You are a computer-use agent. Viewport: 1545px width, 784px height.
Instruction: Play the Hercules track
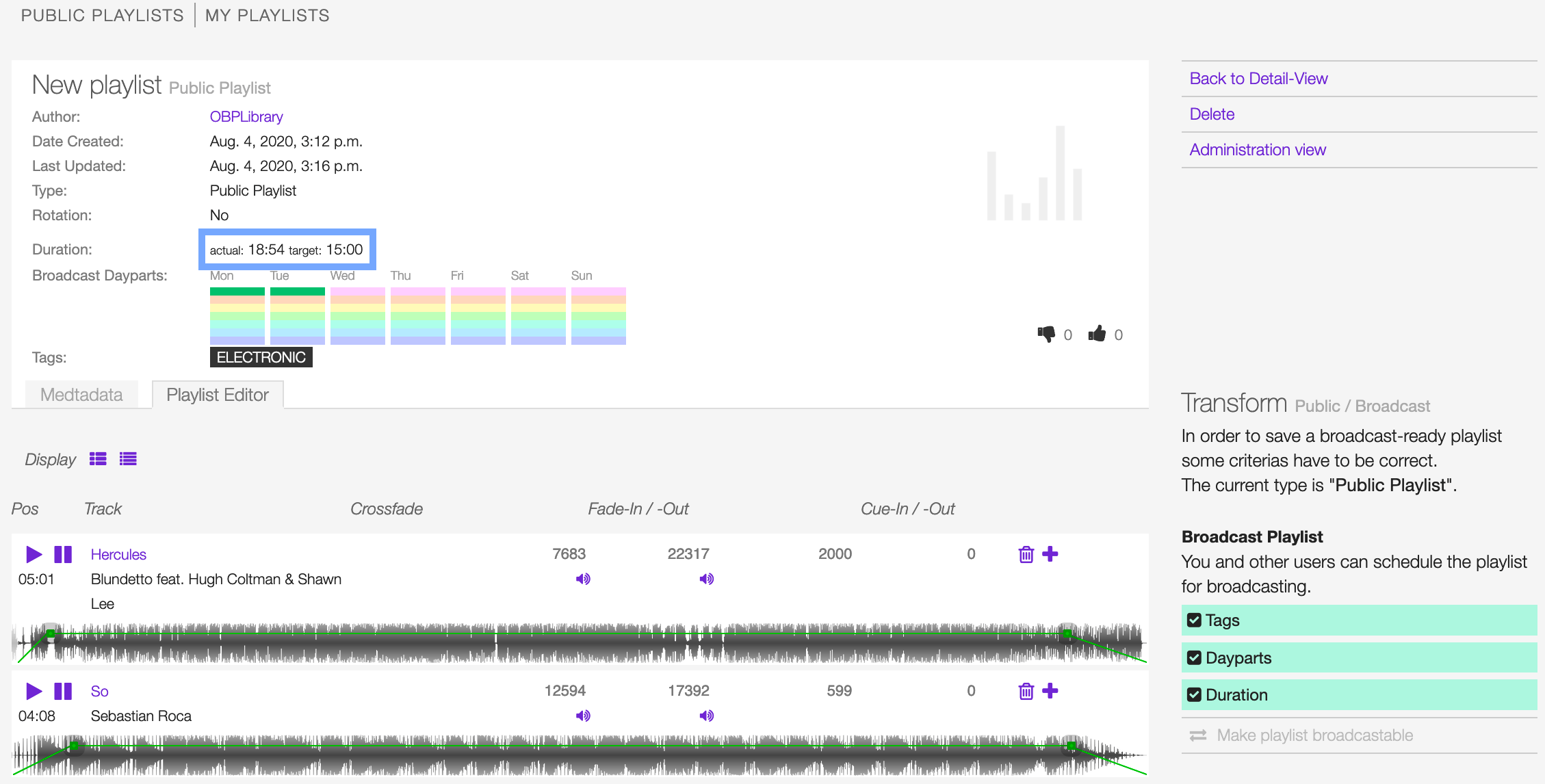point(34,554)
